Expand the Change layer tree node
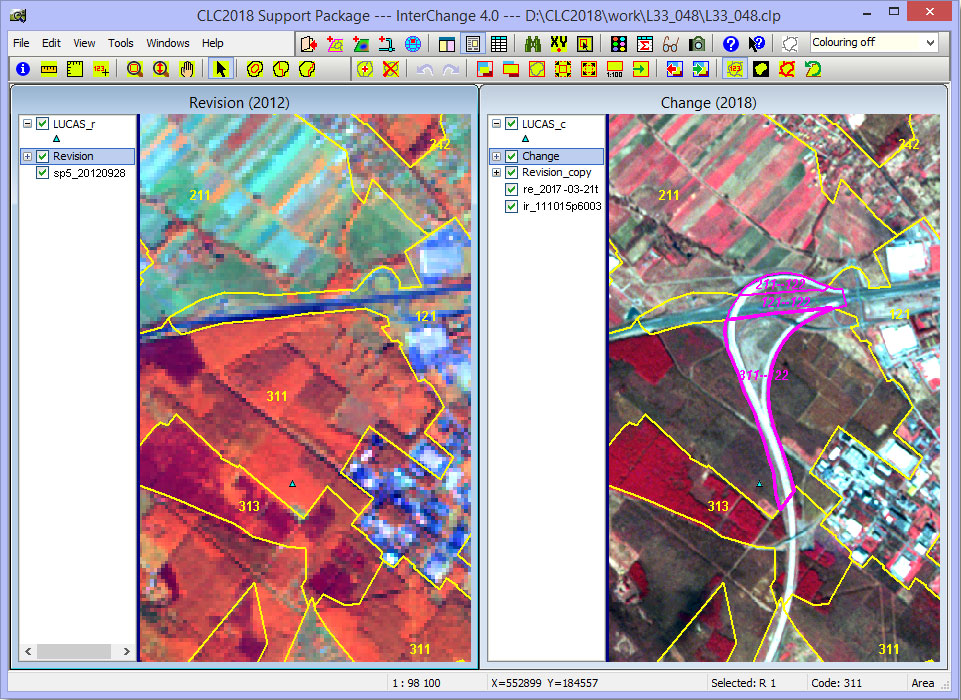 point(496,156)
